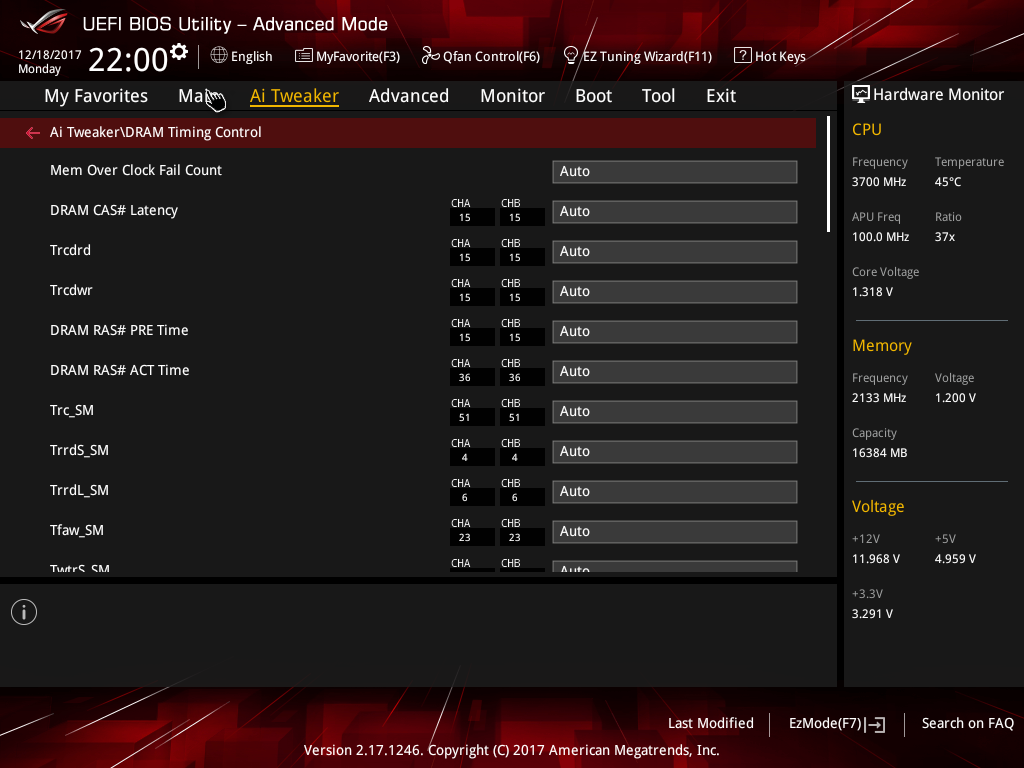Click the CPU Frequency 3700 MHz value
Image resolution: width=1024 pixels, height=768 pixels.
[879, 182]
